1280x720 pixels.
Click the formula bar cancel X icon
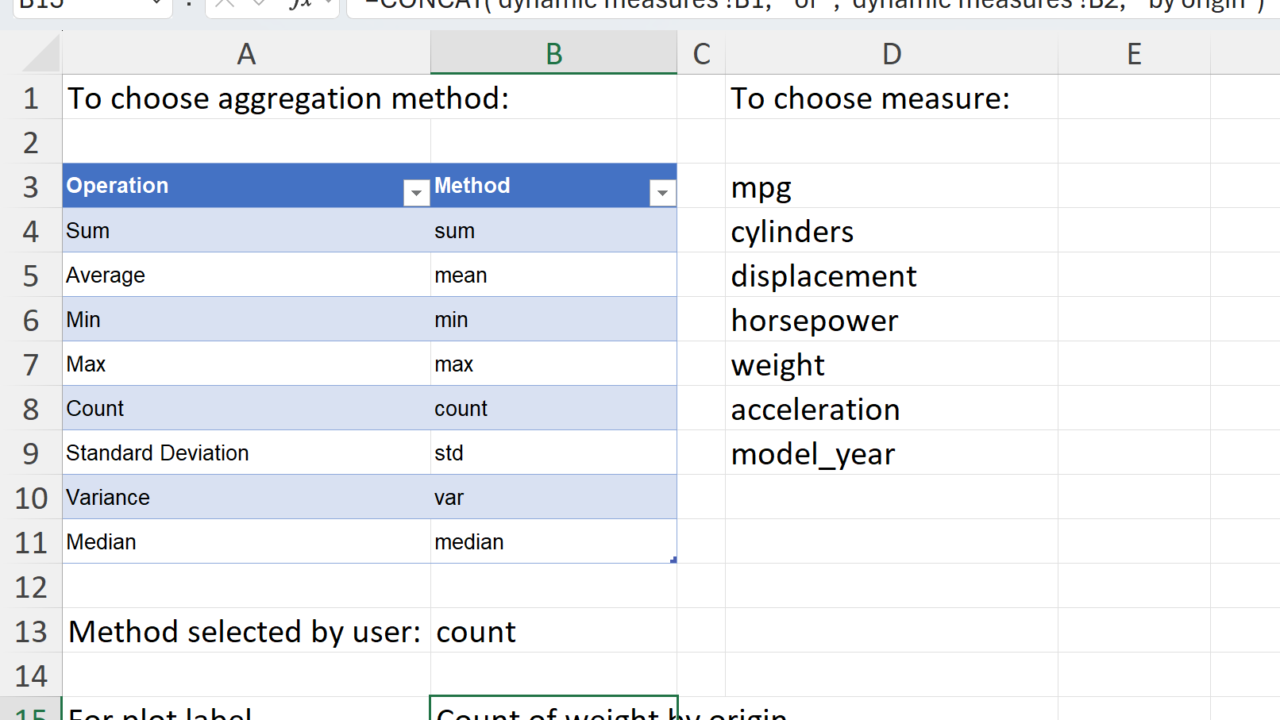[x=226, y=4]
